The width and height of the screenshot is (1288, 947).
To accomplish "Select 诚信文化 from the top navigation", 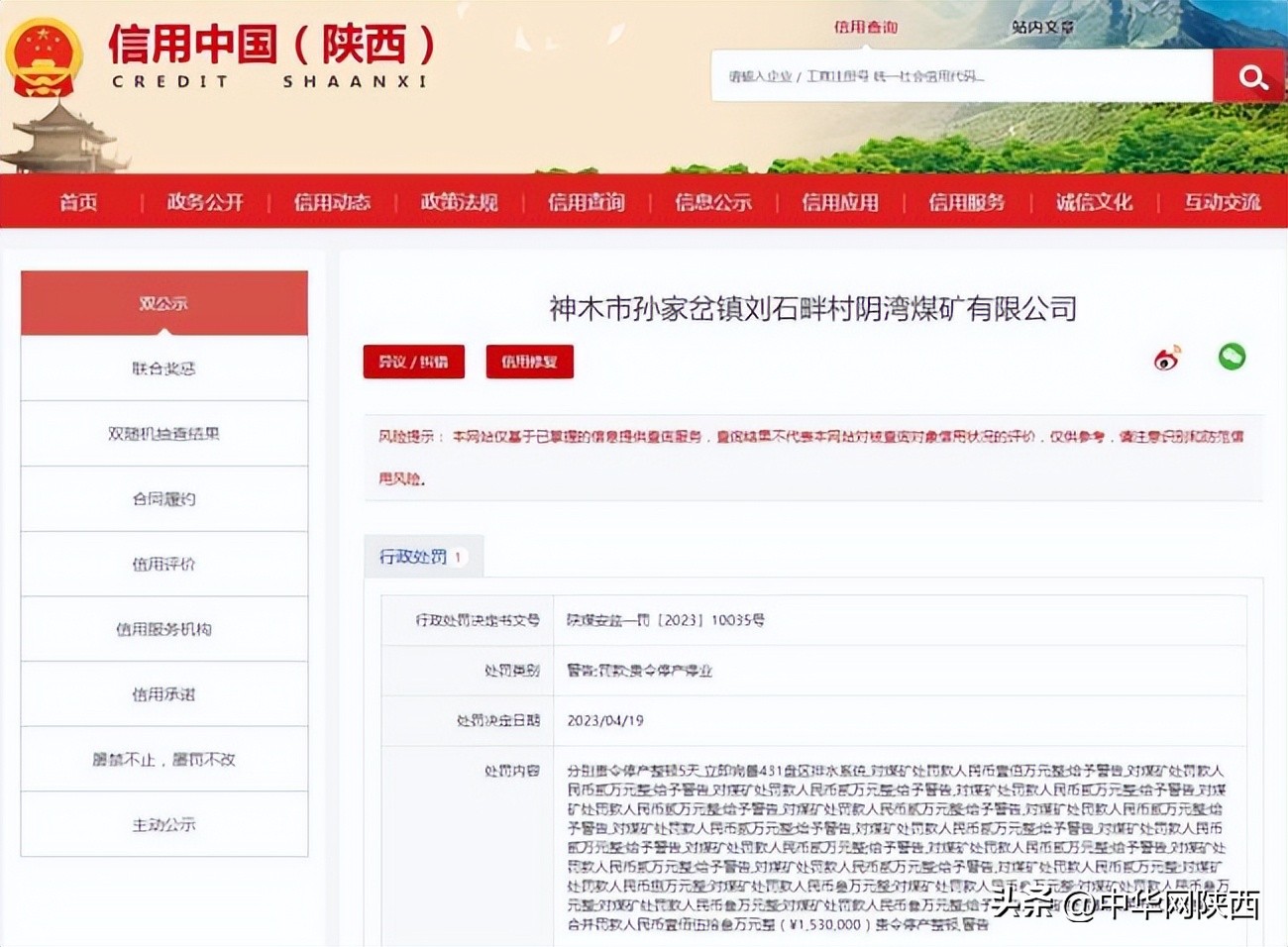I will click(1093, 202).
